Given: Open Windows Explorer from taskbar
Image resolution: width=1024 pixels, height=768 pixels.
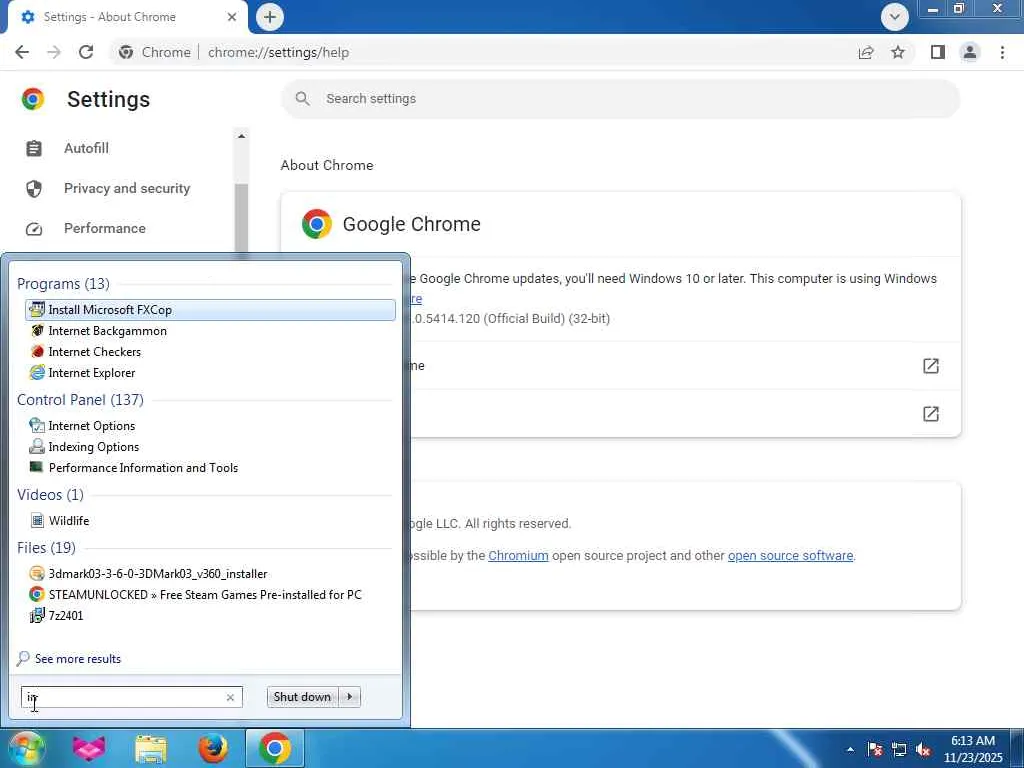Looking at the screenshot, I should tap(151, 748).
